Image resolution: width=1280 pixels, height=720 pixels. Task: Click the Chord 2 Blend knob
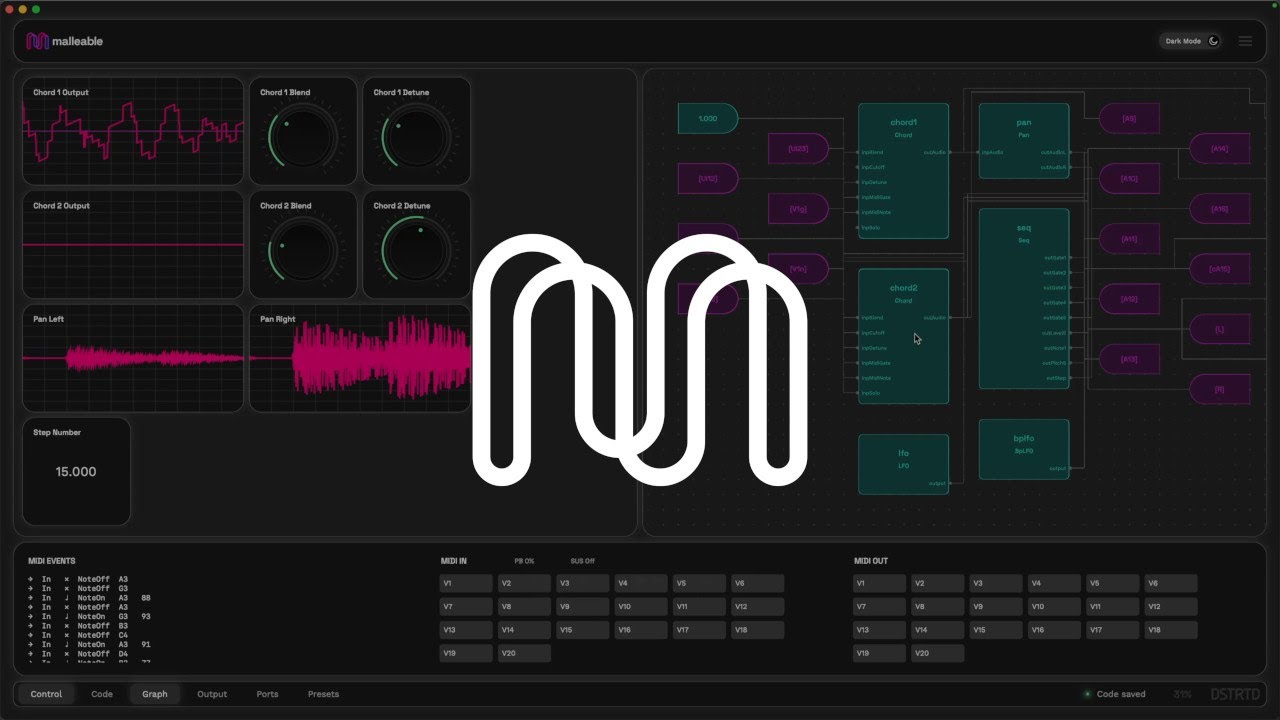[x=303, y=251]
